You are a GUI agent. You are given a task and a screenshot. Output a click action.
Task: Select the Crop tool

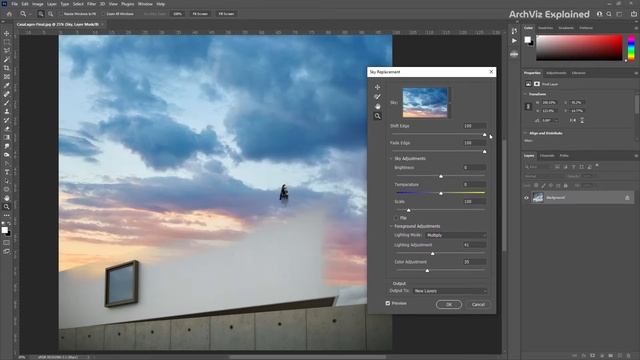coord(7,68)
